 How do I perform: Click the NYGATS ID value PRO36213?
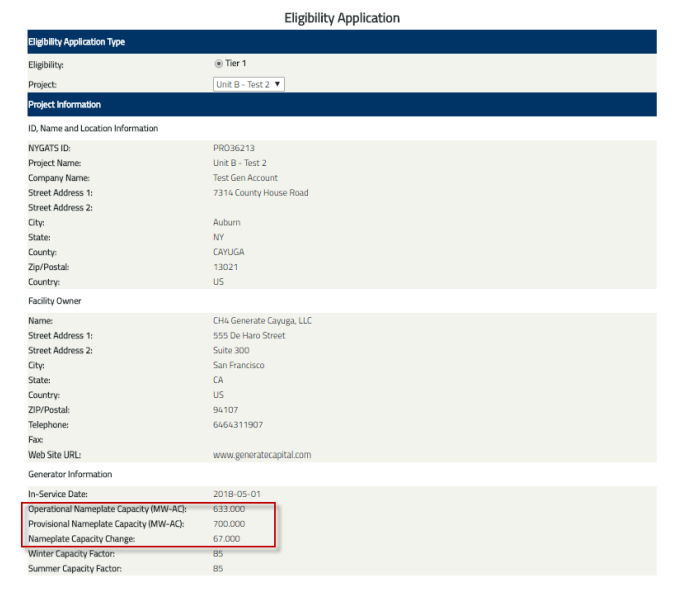[234, 148]
